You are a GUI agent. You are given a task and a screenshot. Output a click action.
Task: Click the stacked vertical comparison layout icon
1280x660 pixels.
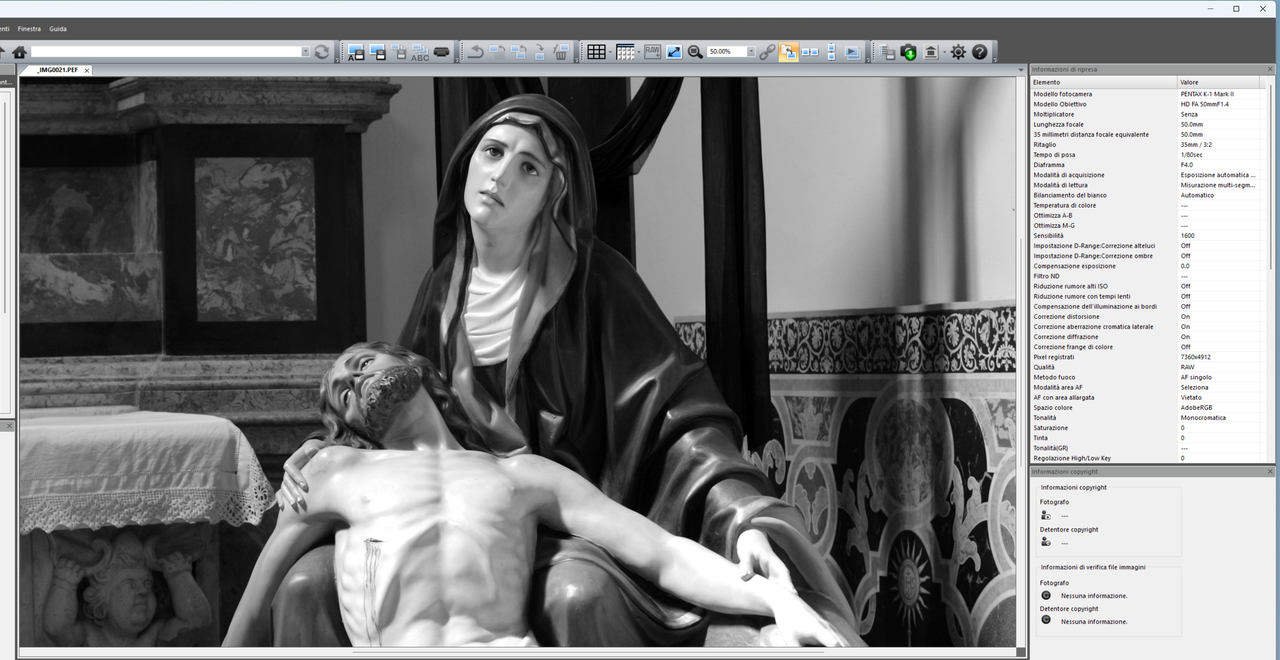coord(831,52)
